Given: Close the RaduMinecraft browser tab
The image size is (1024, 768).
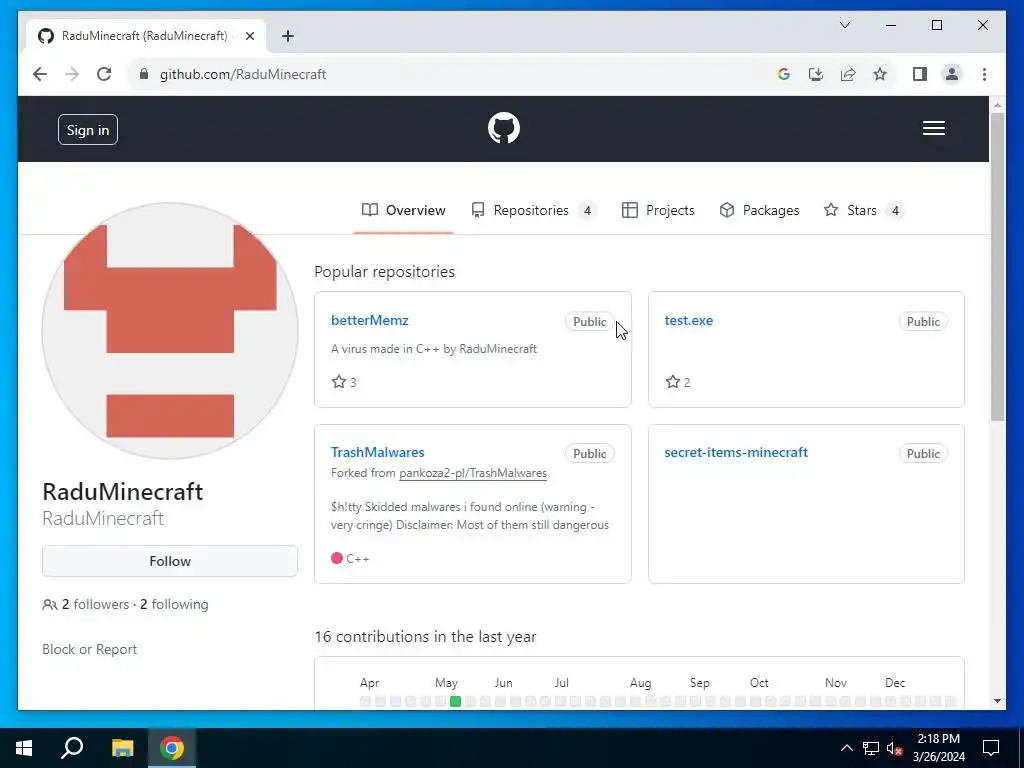Looking at the screenshot, I should click(x=249, y=36).
